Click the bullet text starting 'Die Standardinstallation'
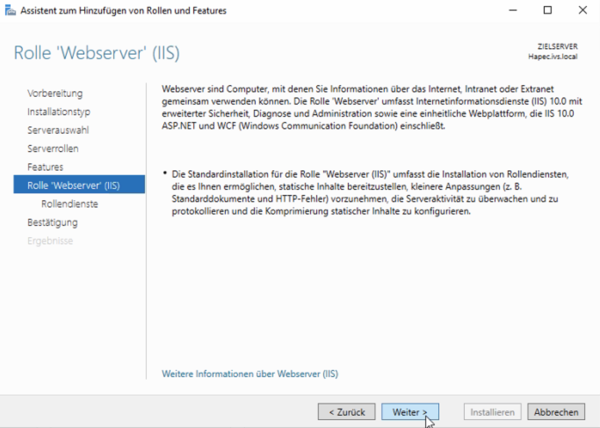This screenshot has width=600, height=428. click(x=370, y=193)
